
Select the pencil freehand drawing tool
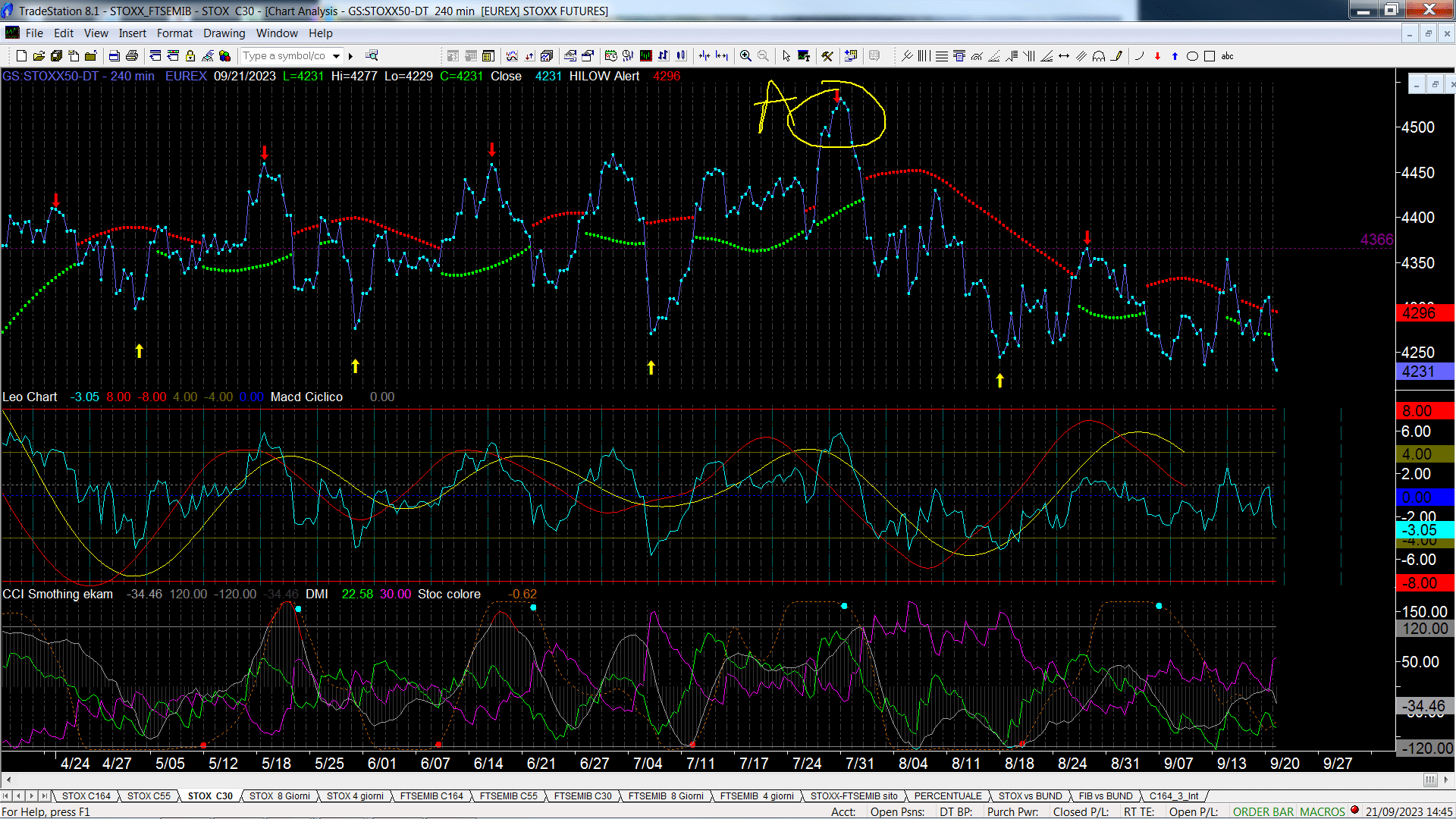click(x=1116, y=56)
